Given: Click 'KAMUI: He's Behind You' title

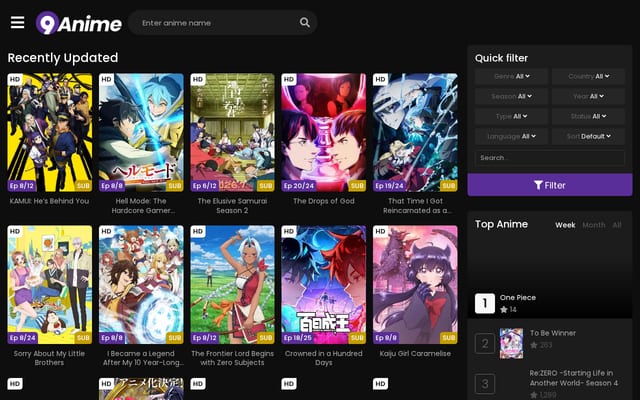Looking at the screenshot, I should [x=49, y=201].
